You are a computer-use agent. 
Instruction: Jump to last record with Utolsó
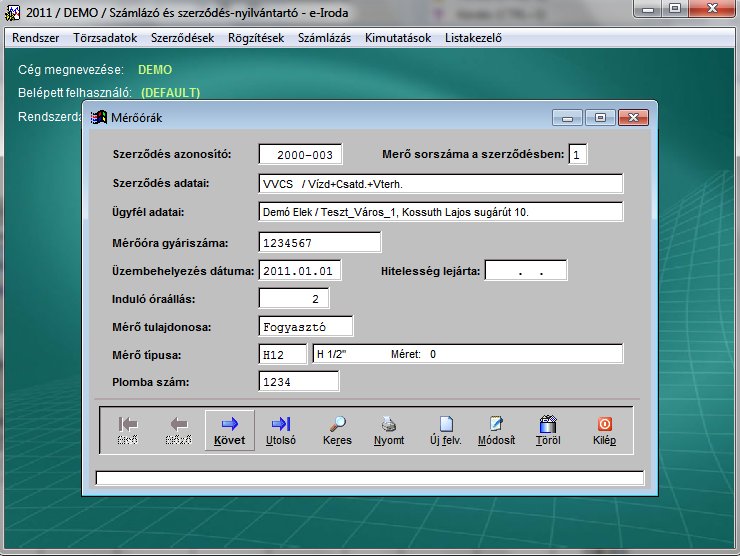281,431
